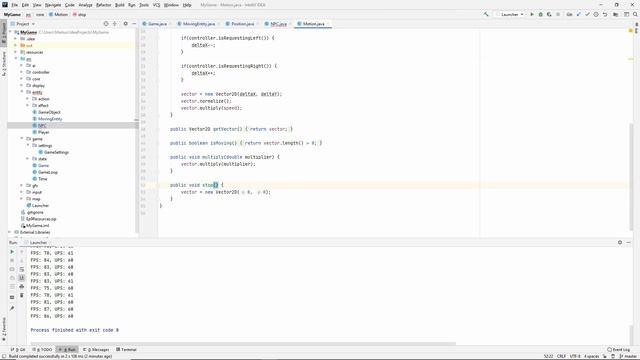640x360 pixels.
Task: Collapse the game package arrow
Action: coord(22,139)
